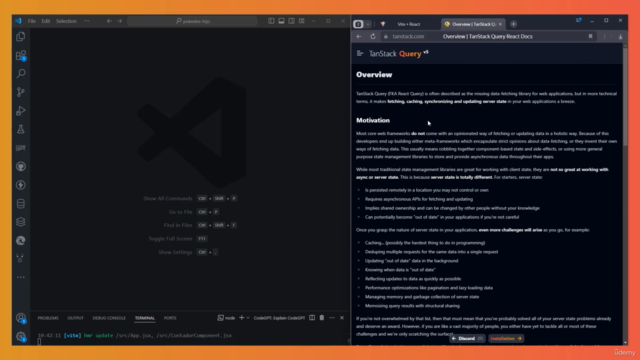This screenshot has width=640, height=360.
Task: Open the database extension icon
Action: point(20,204)
